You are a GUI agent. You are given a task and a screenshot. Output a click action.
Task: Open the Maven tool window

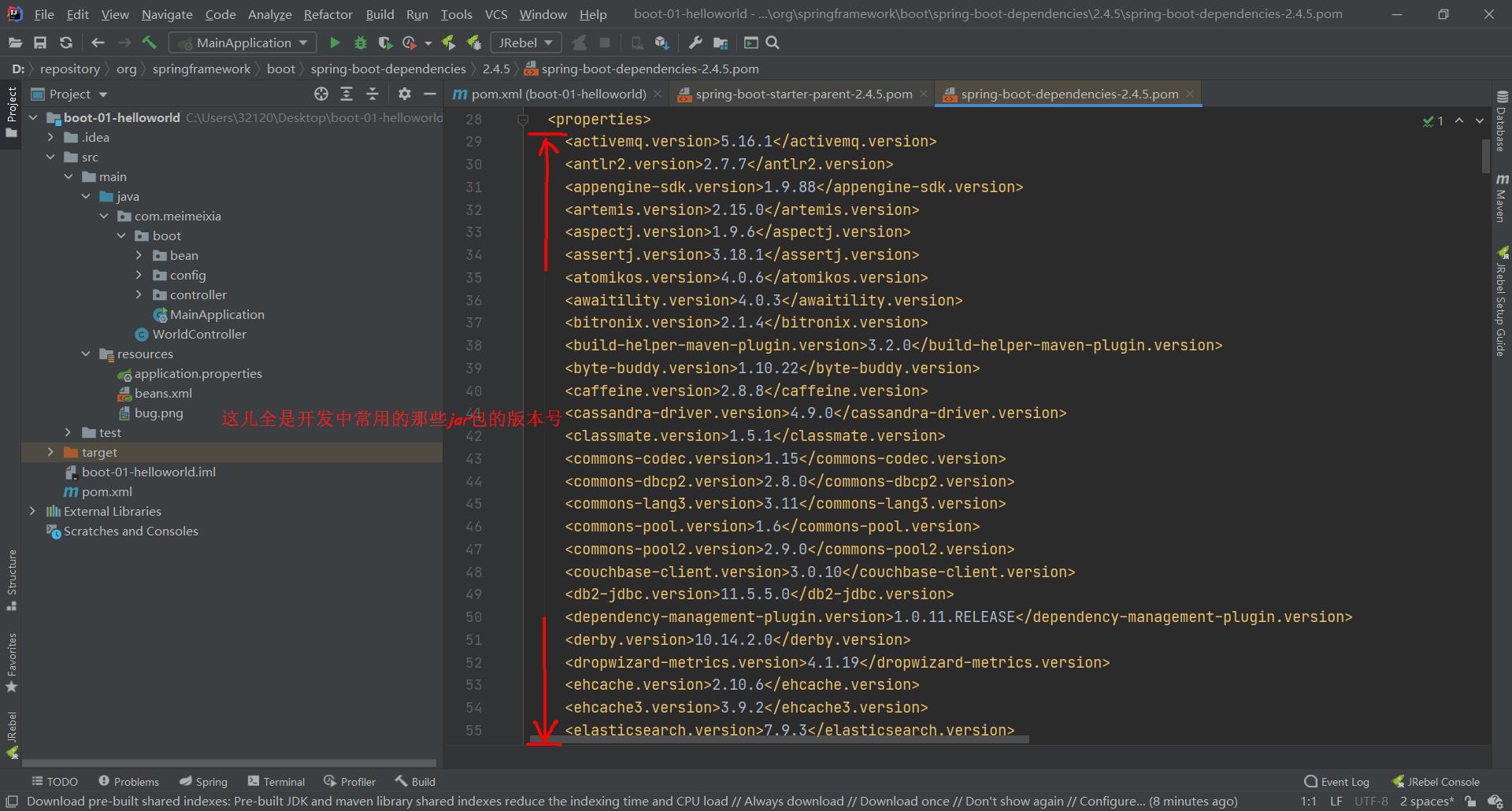(1502, 198)
